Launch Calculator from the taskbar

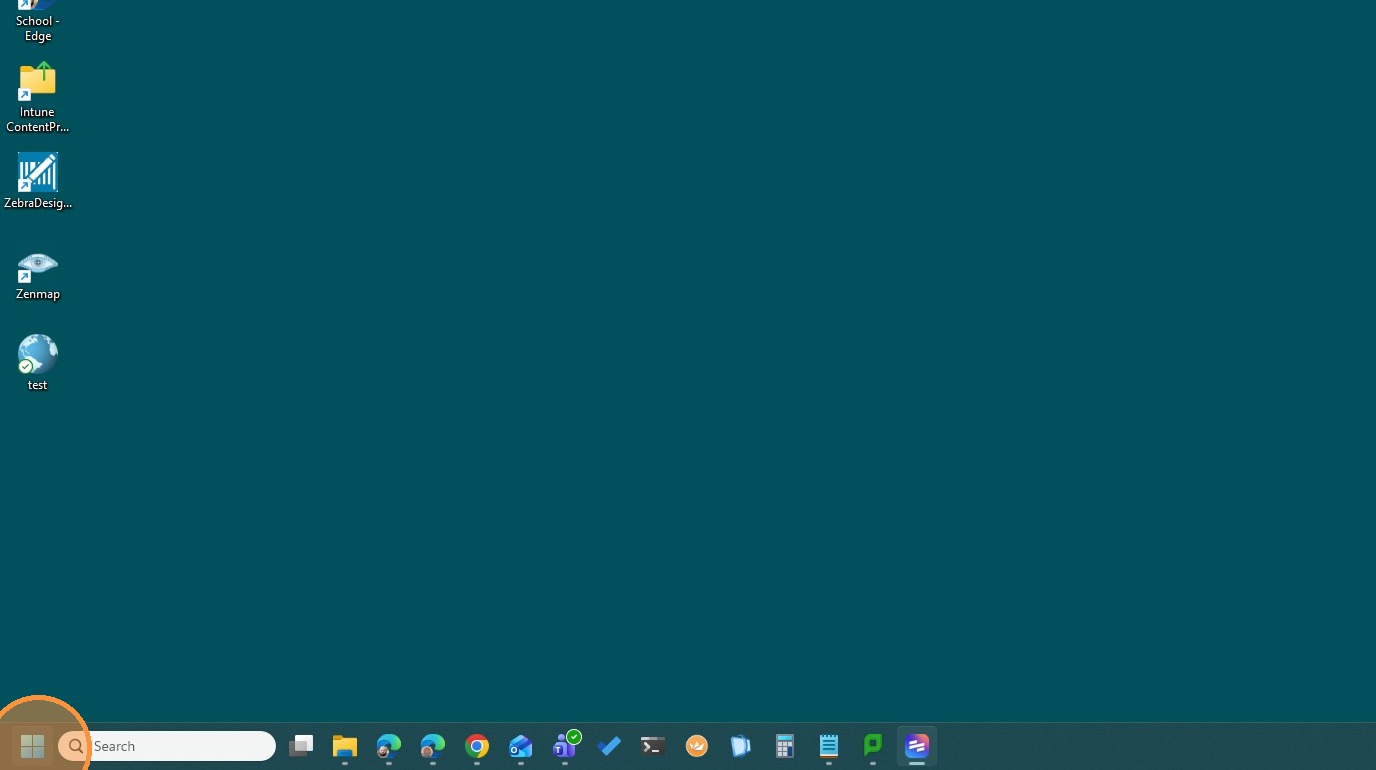pyautogui.click(x=785, y=746)
